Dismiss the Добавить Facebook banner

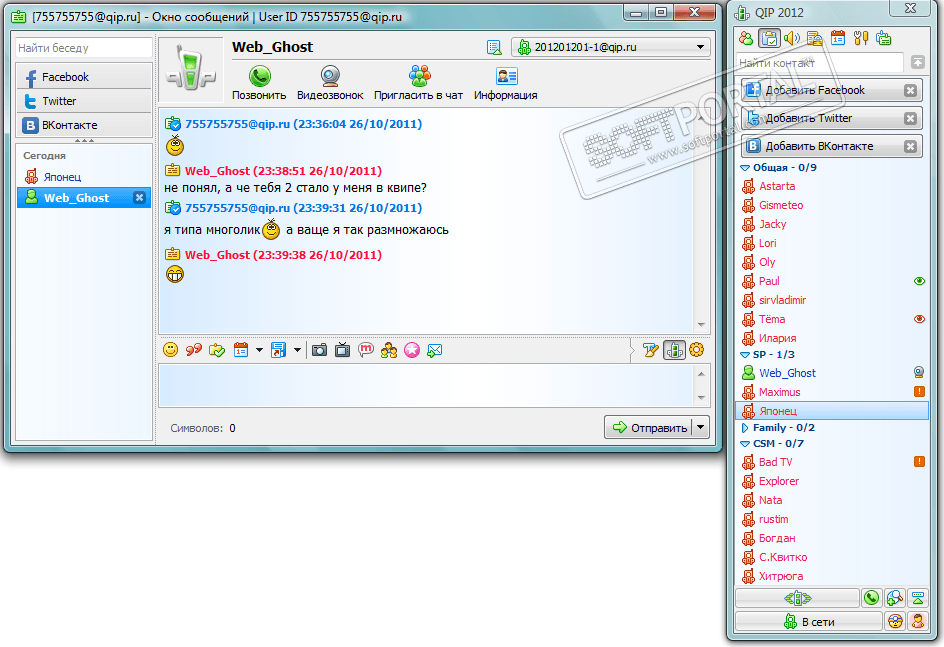pos(910,90)
